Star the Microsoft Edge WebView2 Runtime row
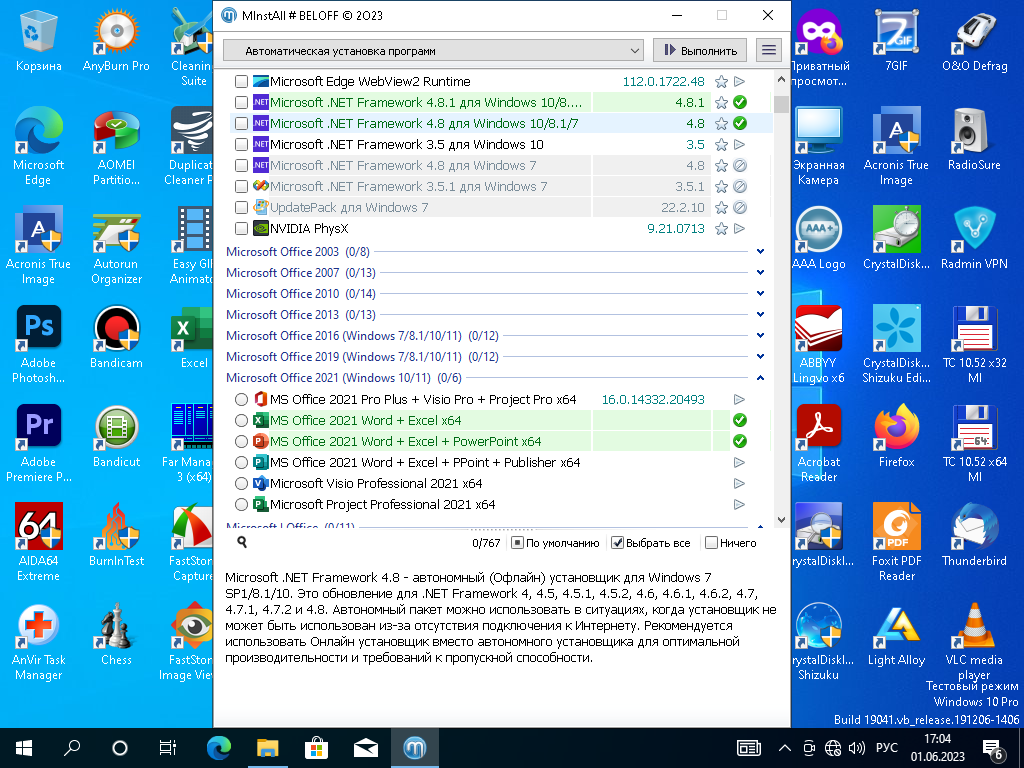1024x768 pixels. tap(721, 82)
